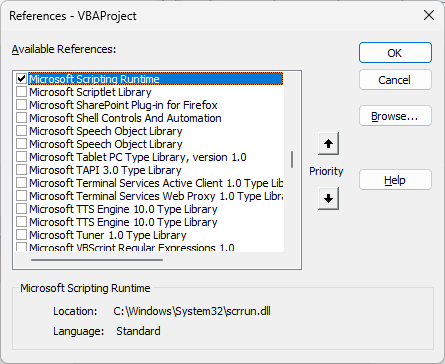Click OK to confirm references
This screenshot has width=445, height=364.
coord(395,53)
